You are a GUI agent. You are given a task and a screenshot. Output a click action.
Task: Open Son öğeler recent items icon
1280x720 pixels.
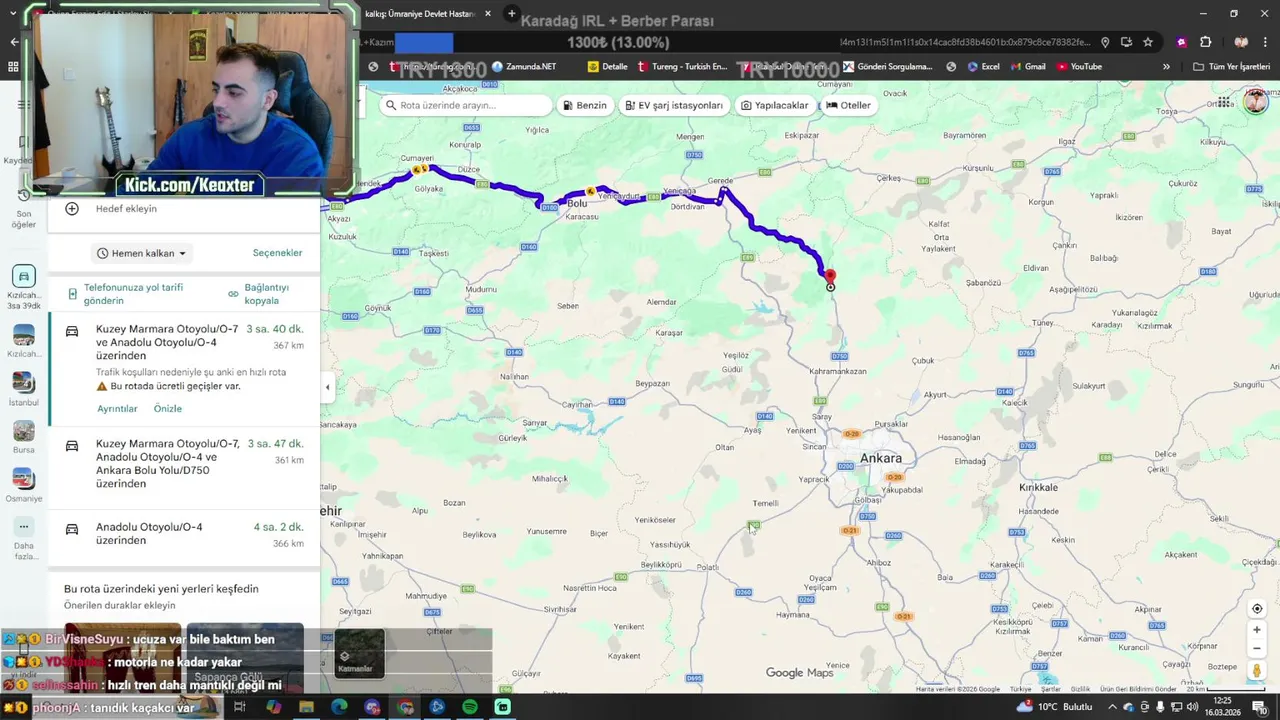coord(24,195)
